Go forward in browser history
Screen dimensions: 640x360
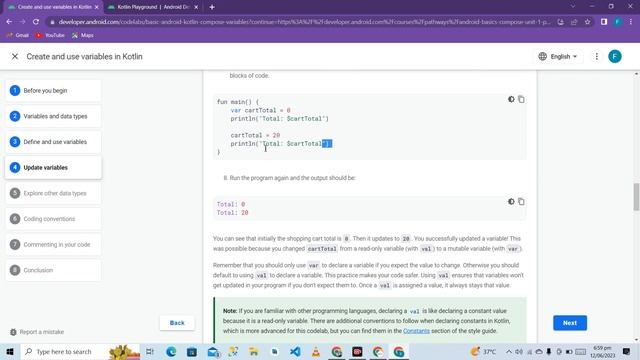(22, 22)
